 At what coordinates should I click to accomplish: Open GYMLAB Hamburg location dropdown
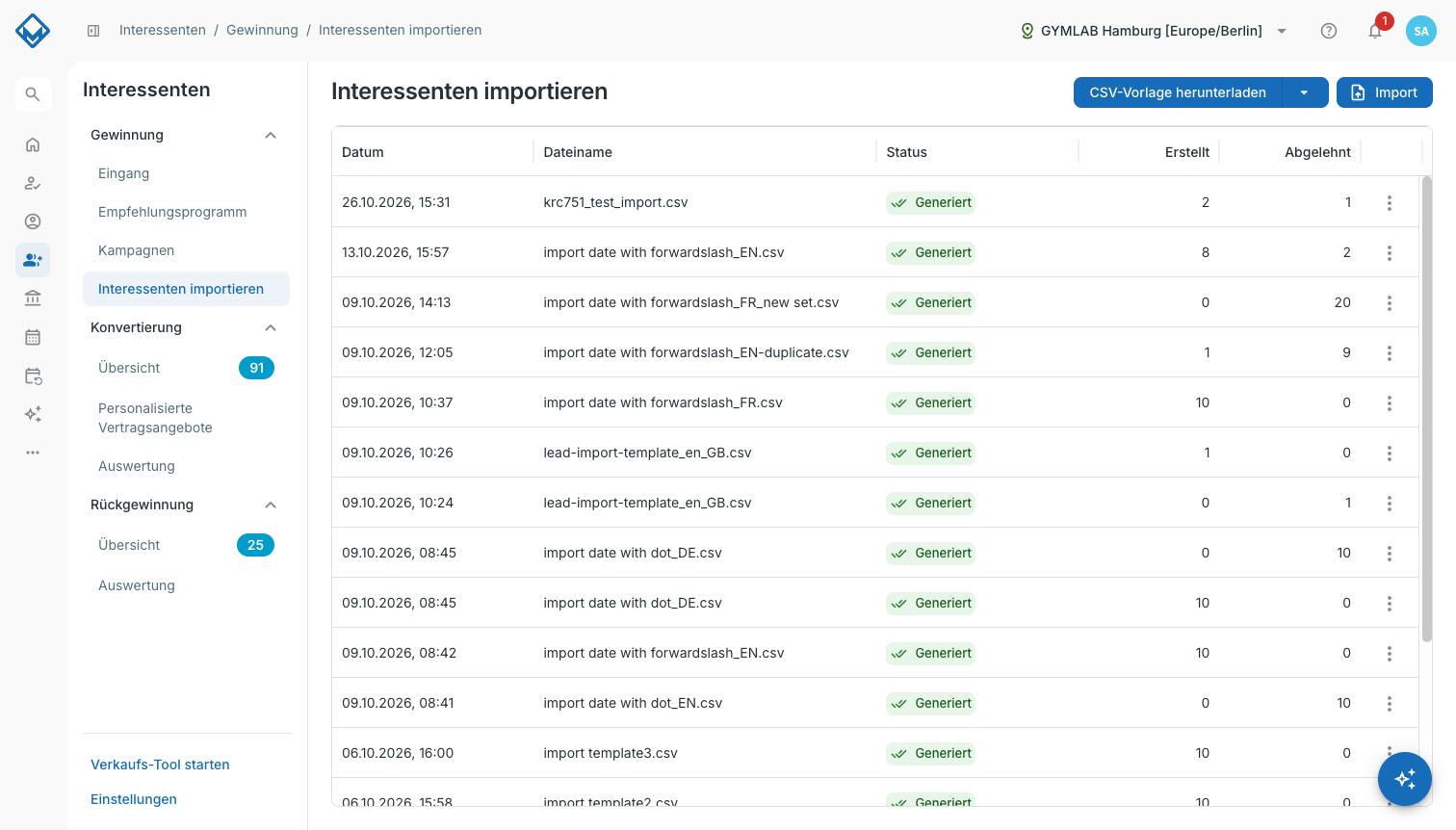pyautogui.click(x=1154, y=31)
